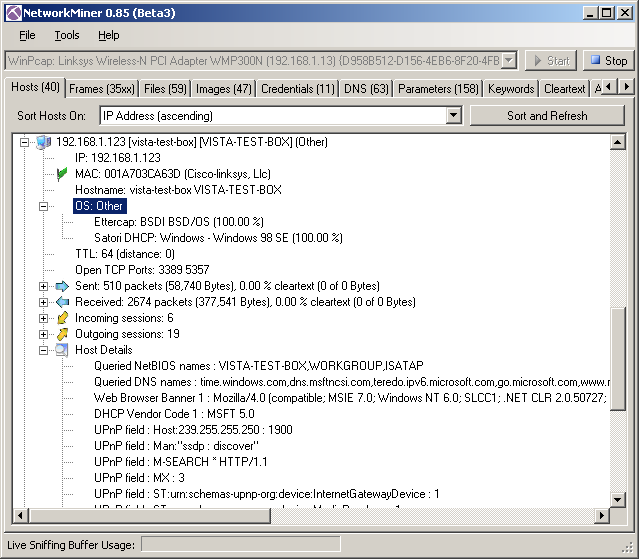Click the Stop capture button
639x559 pixels.
pyautogui.click(x=608, y=61)
